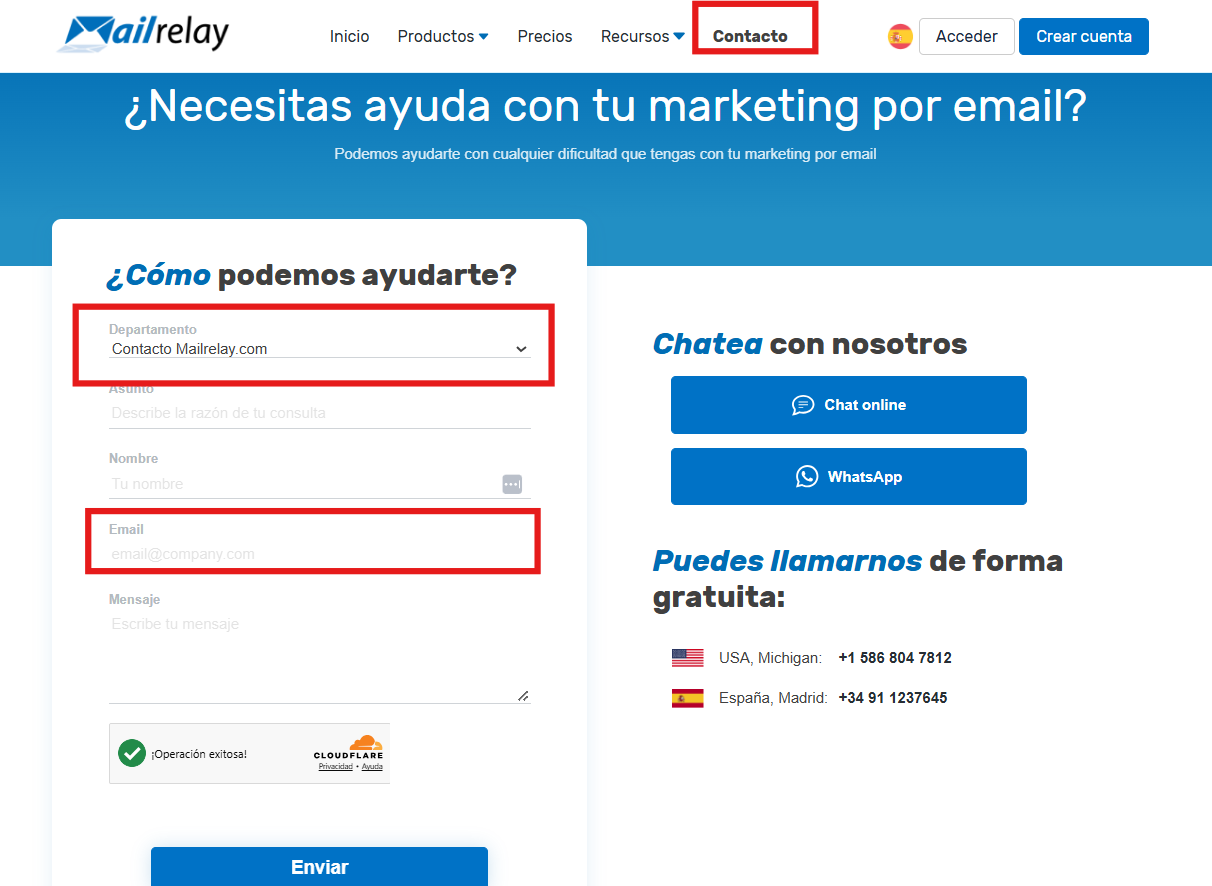Image resolution: width=1212 pixels, height=886 pixels.
Task: Open the Departamento dropdown
Action: [x=320, y=349]
